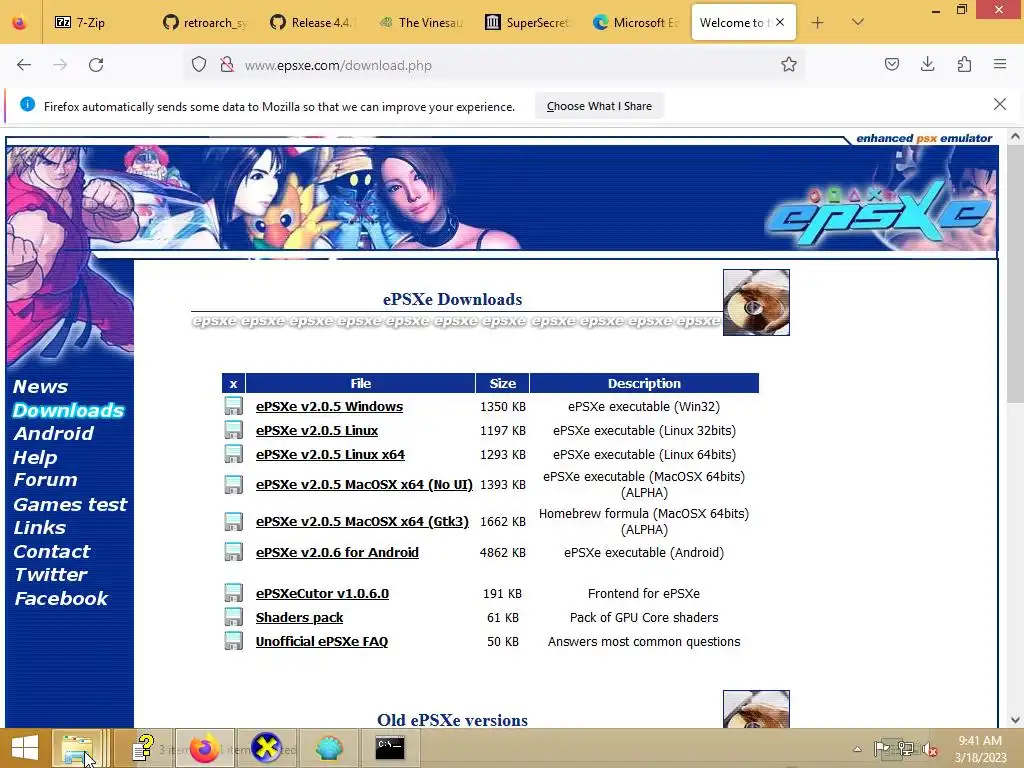The width and height of the screenshot is (1024, 768).
Task: Click the floppy icon beside MacOSX x64 (Gtk3)
Action: pos(233,521)
